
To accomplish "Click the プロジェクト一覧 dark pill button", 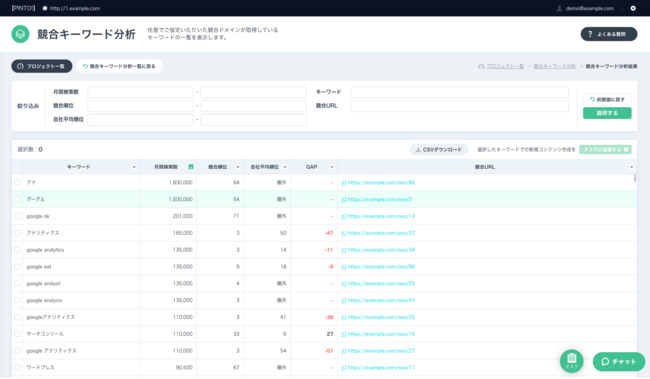I will pyautogui.click(x=41, y=66).
